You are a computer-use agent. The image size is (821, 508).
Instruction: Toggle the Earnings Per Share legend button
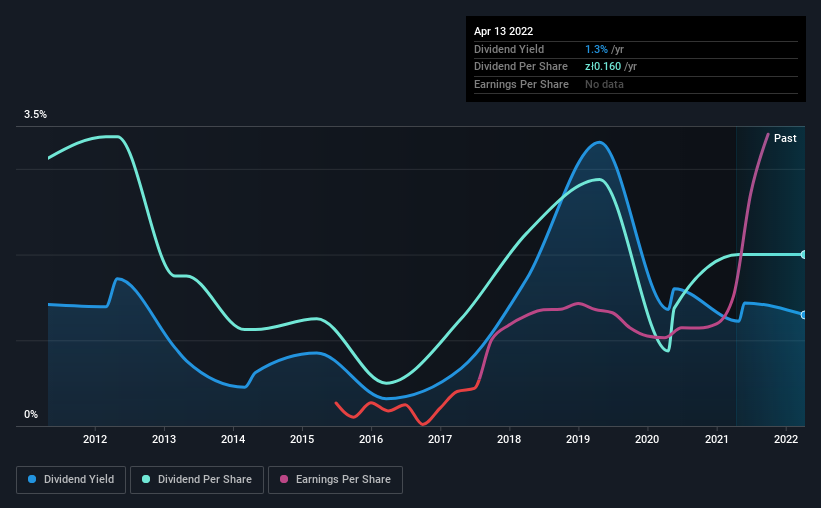[335, 480]
